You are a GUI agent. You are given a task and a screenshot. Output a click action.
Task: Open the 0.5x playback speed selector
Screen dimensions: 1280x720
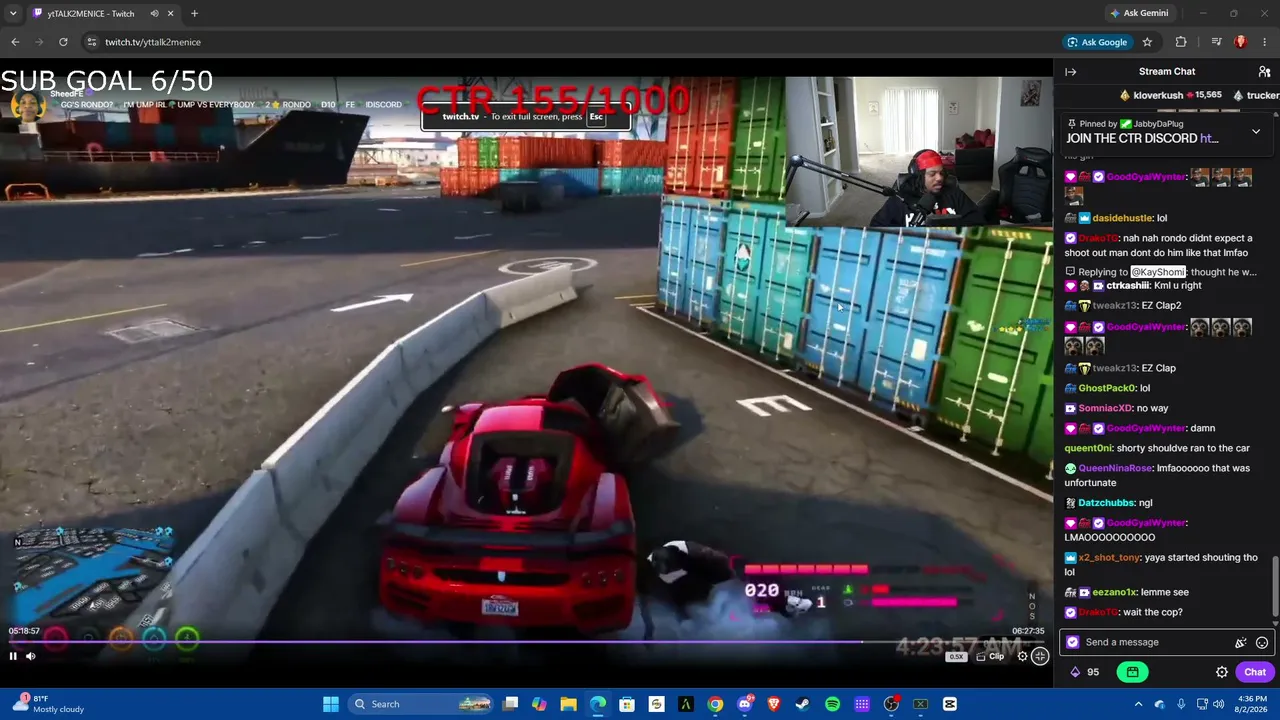pos(956,656)
